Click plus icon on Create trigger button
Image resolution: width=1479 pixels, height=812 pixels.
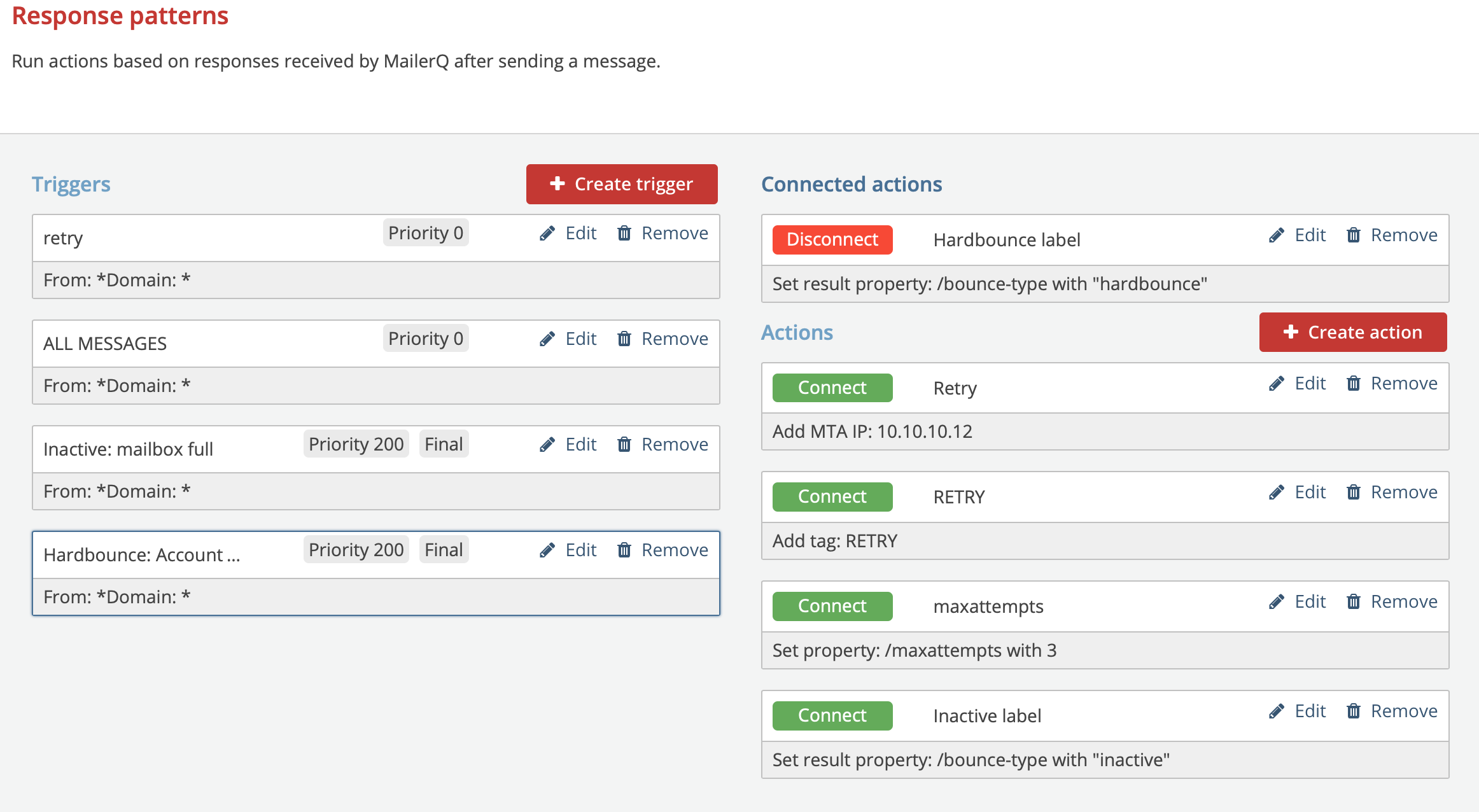[x=557, y=184]
